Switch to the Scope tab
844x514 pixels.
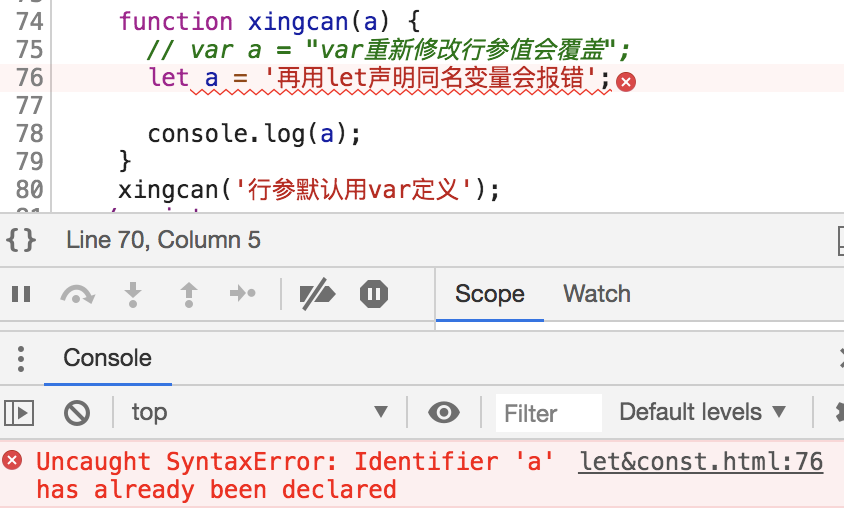tap(490, 294)
